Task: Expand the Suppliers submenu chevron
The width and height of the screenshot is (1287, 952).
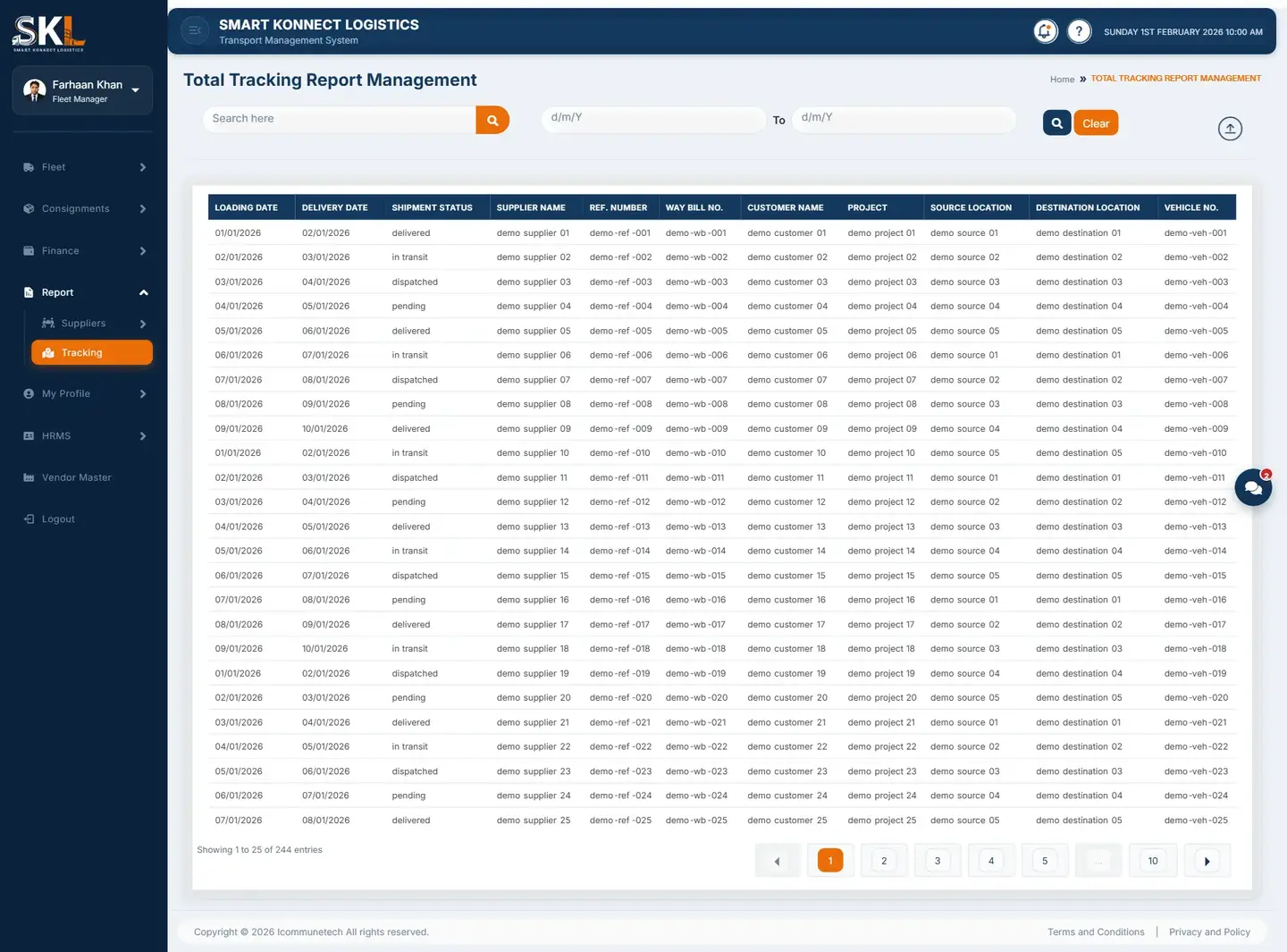Action: coord(143,324)
